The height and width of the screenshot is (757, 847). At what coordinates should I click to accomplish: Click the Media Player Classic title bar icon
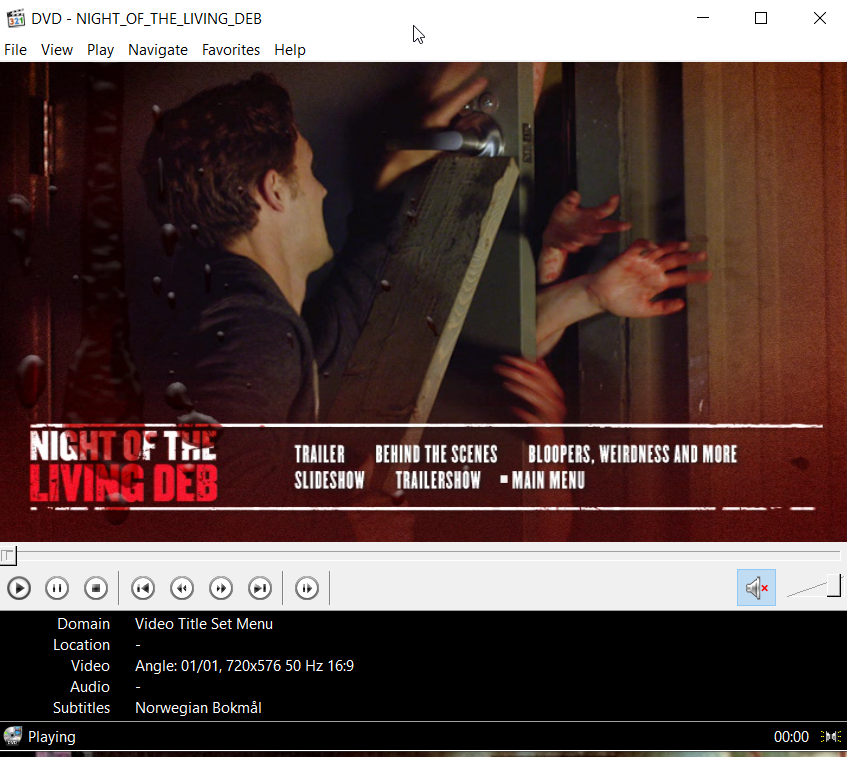coord(16,18)
